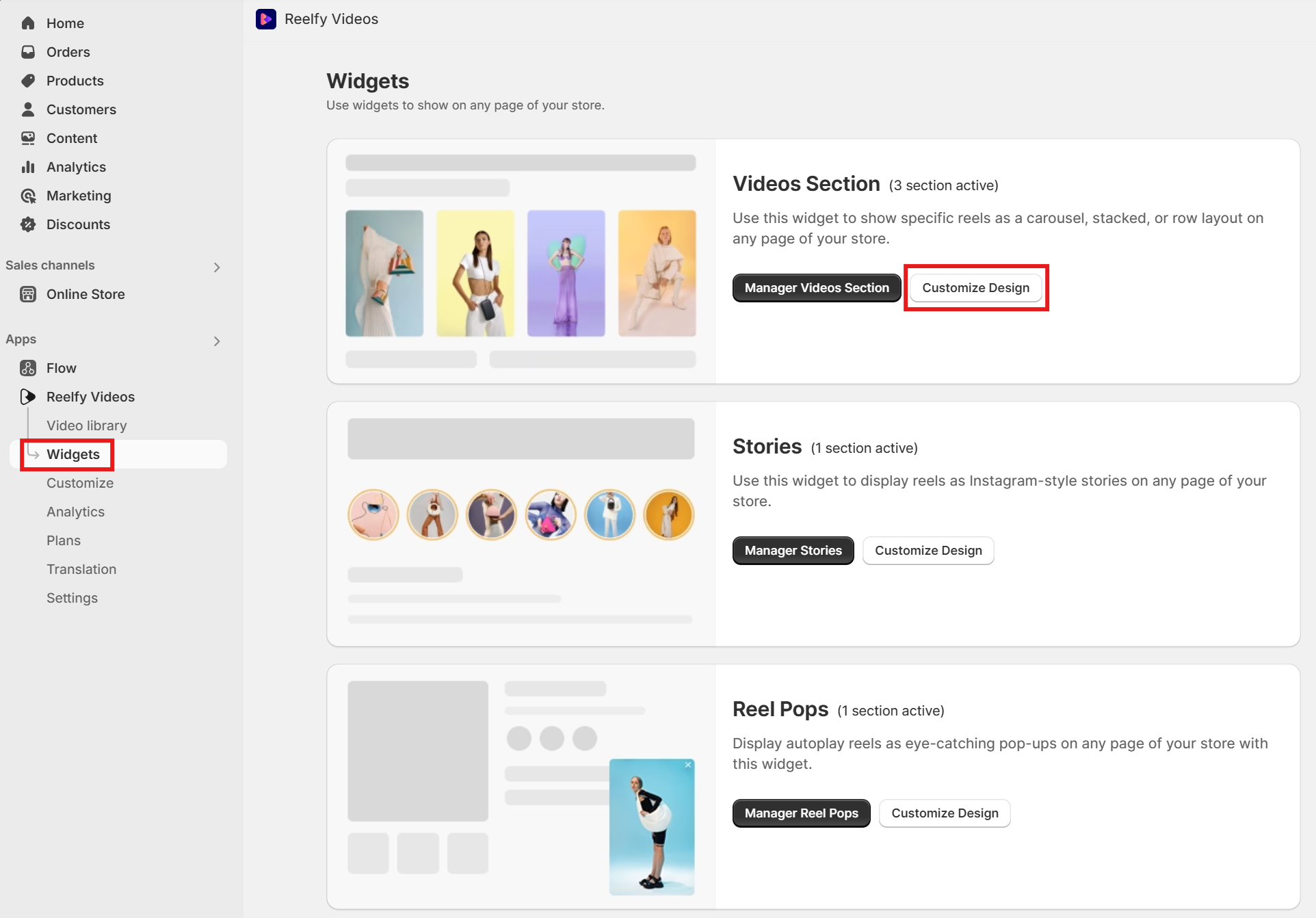The width and height of the screenshot is (1316, 918).
Task: Open Reelfy Settings submenu item
Action: coord(72,598)
